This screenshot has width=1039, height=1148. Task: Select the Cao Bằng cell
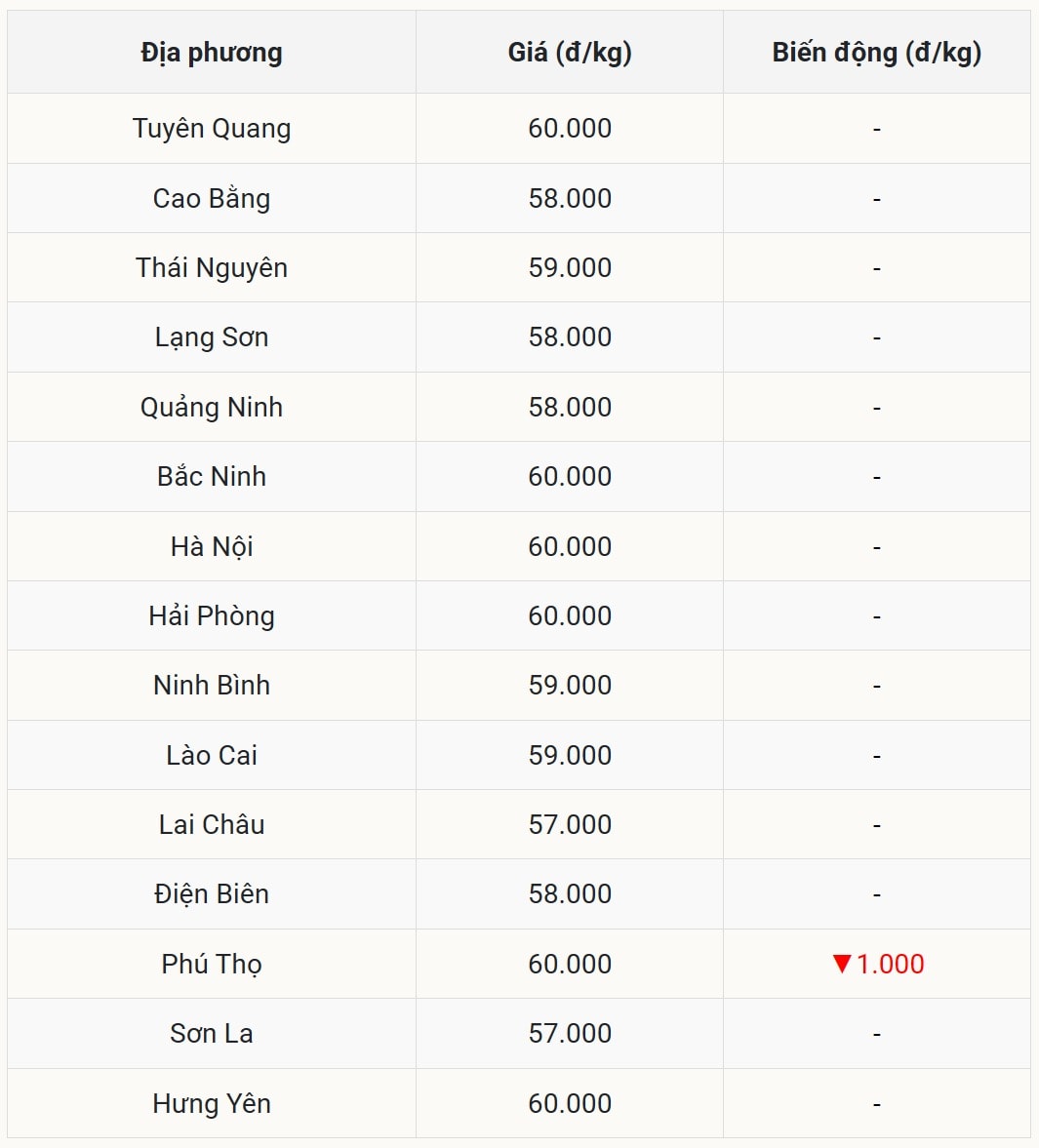(212, 198)
